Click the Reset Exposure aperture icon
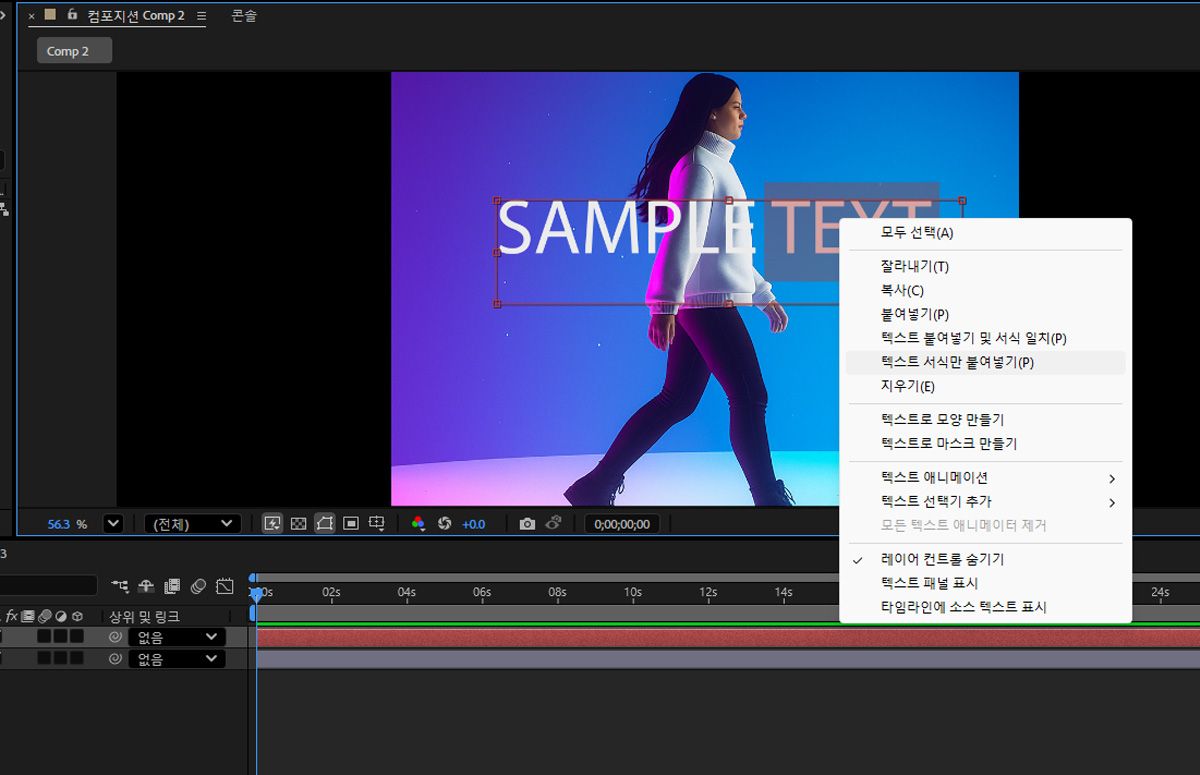 pyautogui.click(x=445, y=522)
